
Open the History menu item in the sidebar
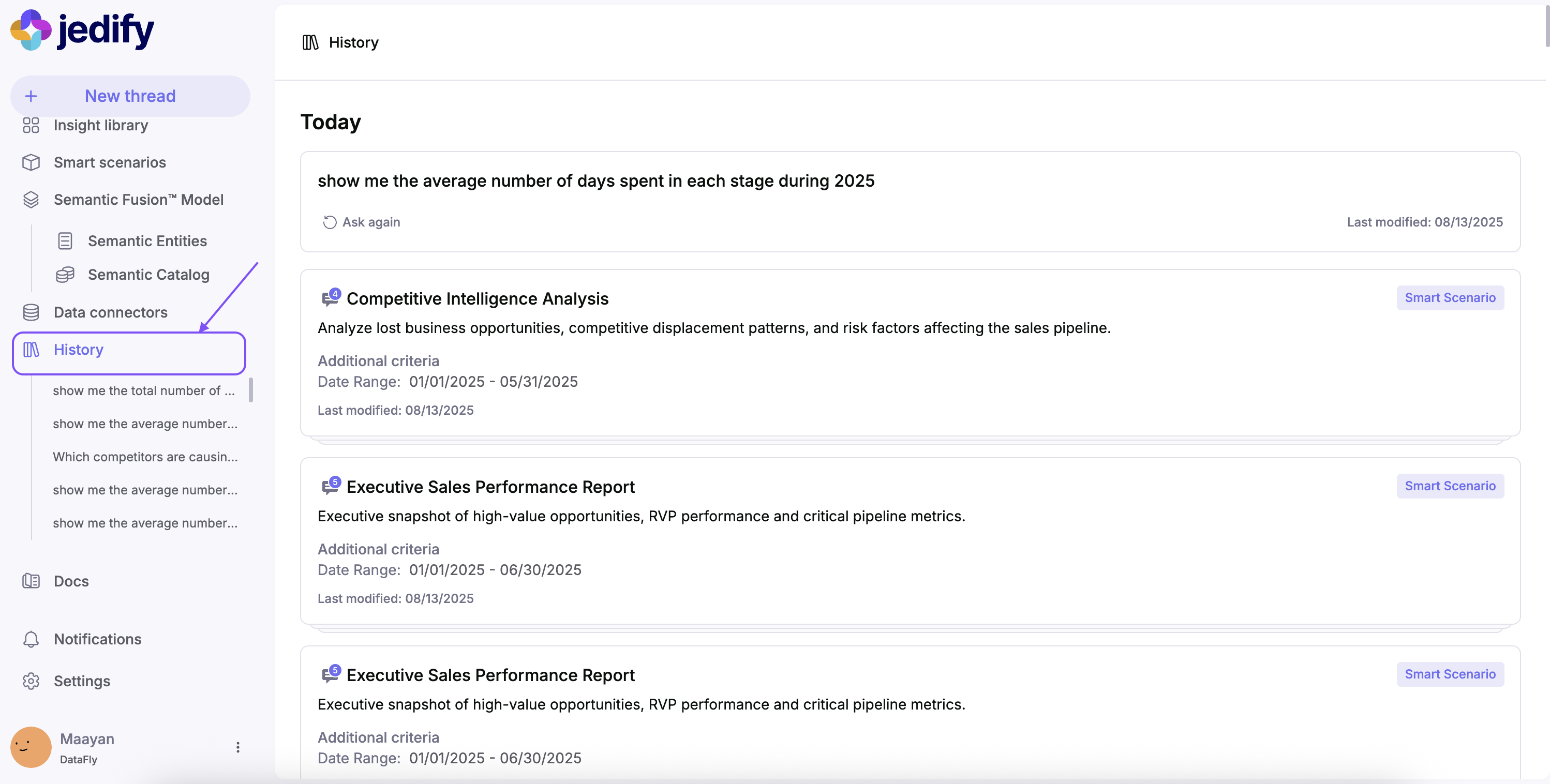coord(78,350)
